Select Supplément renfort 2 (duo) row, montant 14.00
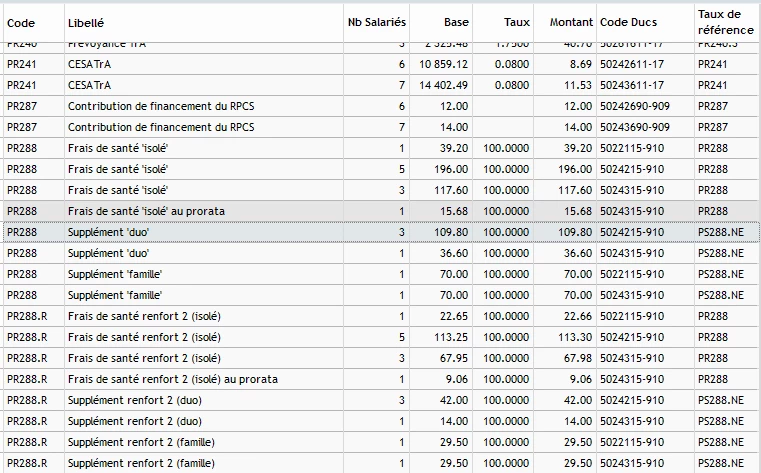 click(380, 421)
